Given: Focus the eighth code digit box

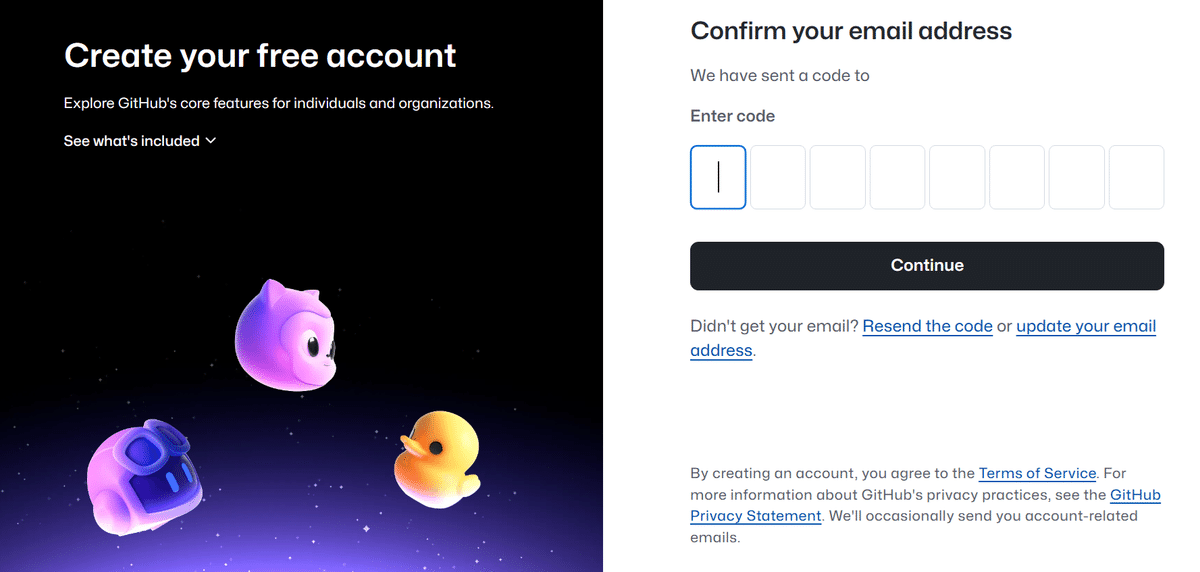Looking at the screenshot, I should pyautogui.click(x=1137, y=177).
